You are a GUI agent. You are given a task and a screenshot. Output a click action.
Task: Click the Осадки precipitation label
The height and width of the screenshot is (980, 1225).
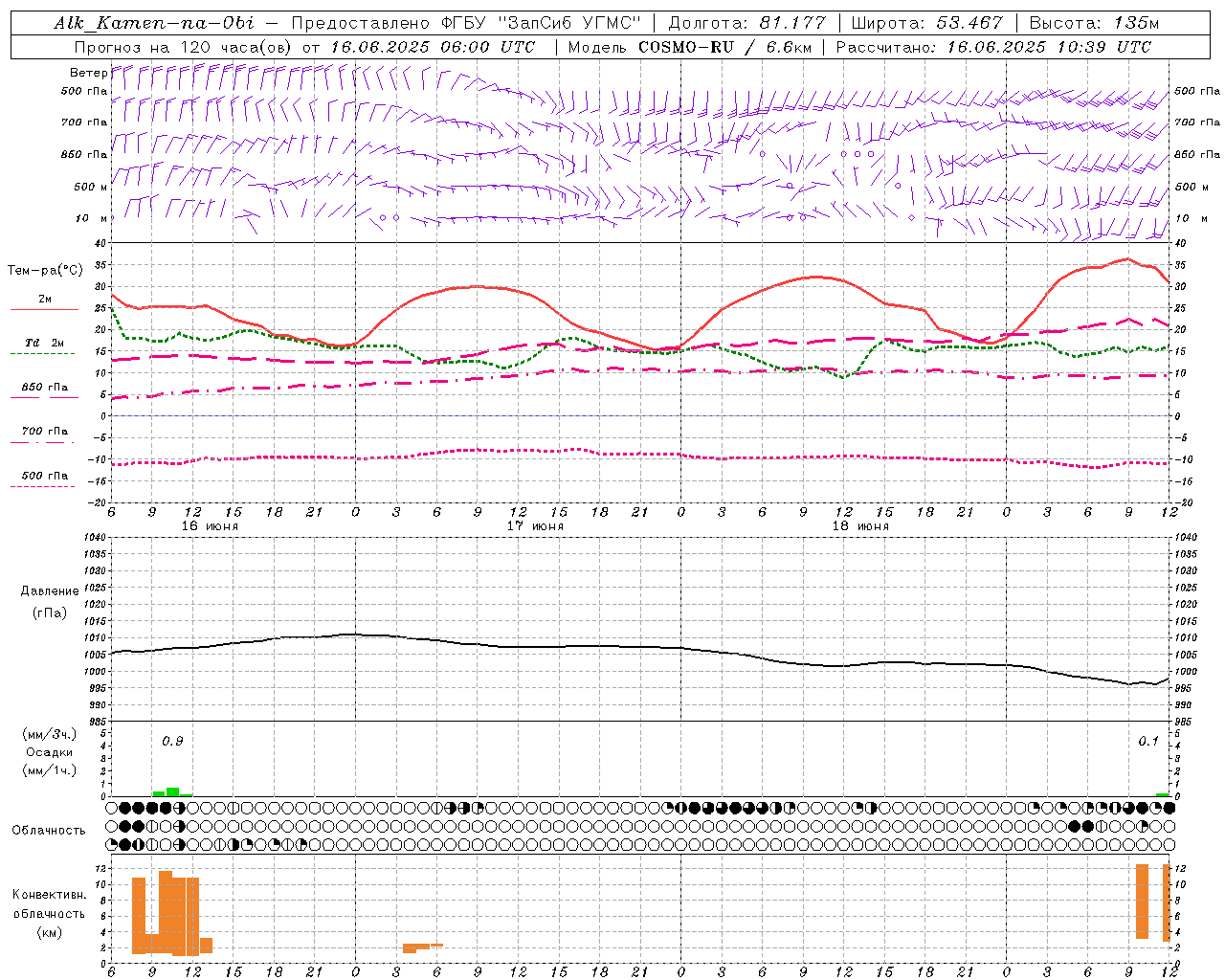click(50, 752)
